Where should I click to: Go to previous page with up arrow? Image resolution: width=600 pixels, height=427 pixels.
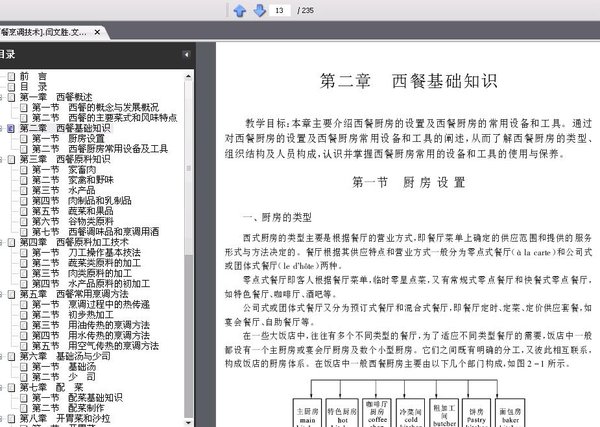pos(240,10)
